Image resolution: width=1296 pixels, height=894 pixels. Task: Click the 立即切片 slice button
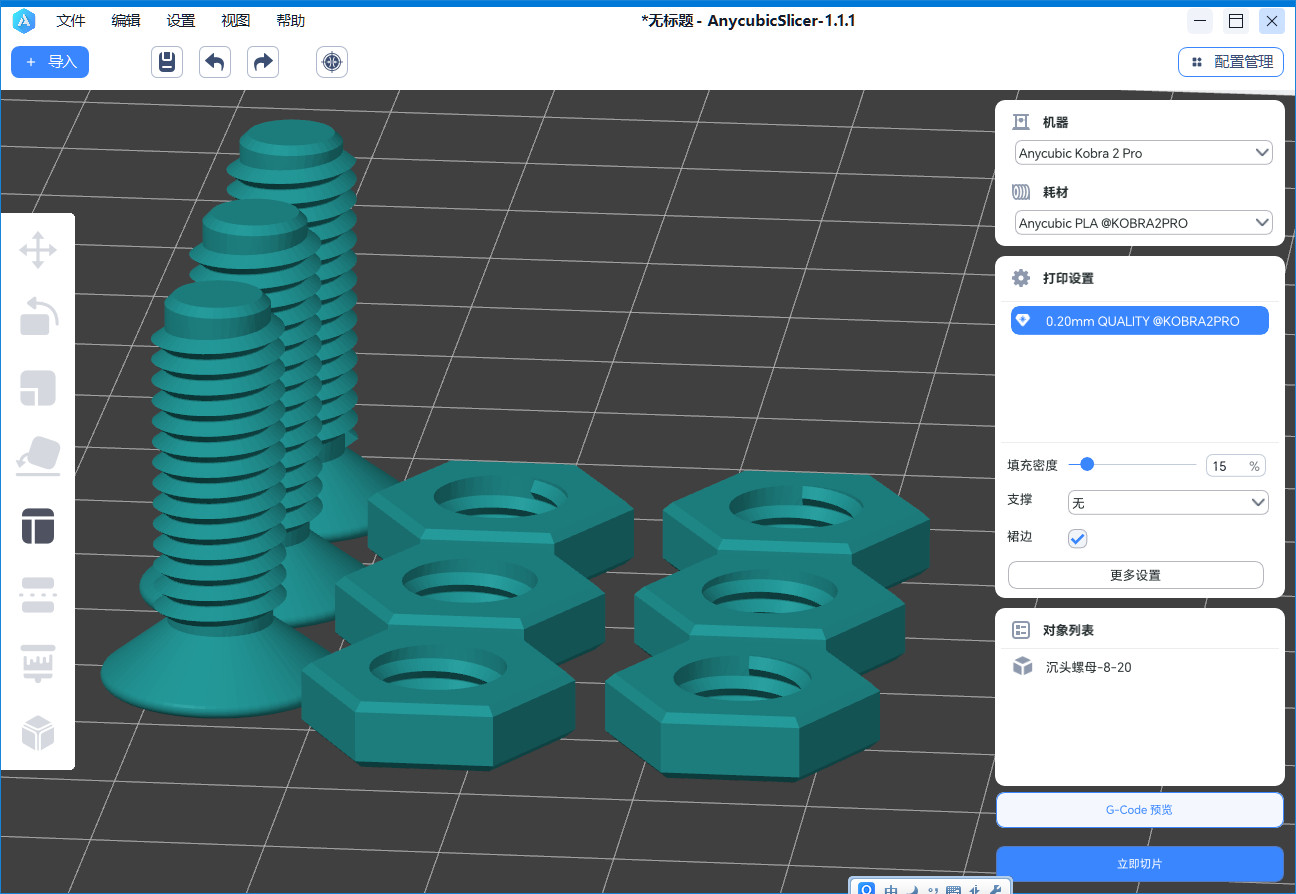1139,864
